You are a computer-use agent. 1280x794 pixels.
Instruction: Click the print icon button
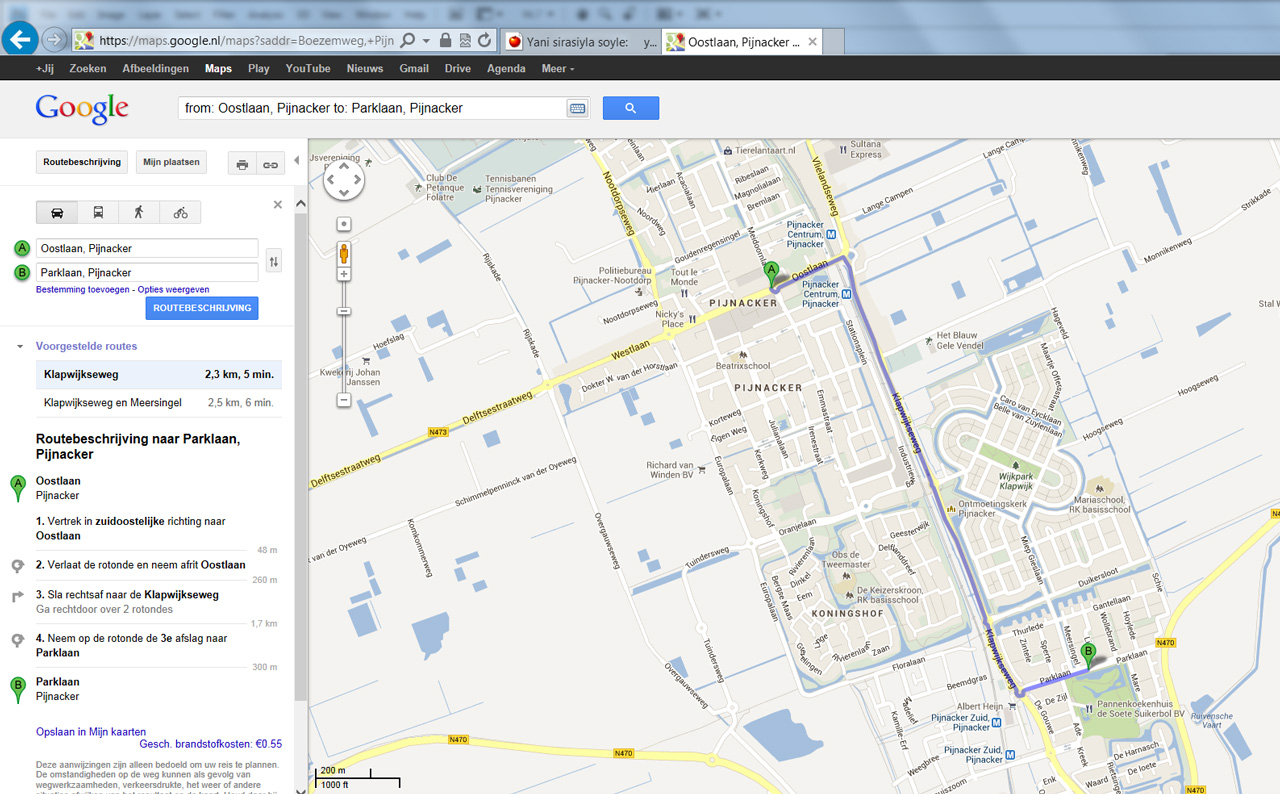[x=242, y=164]
